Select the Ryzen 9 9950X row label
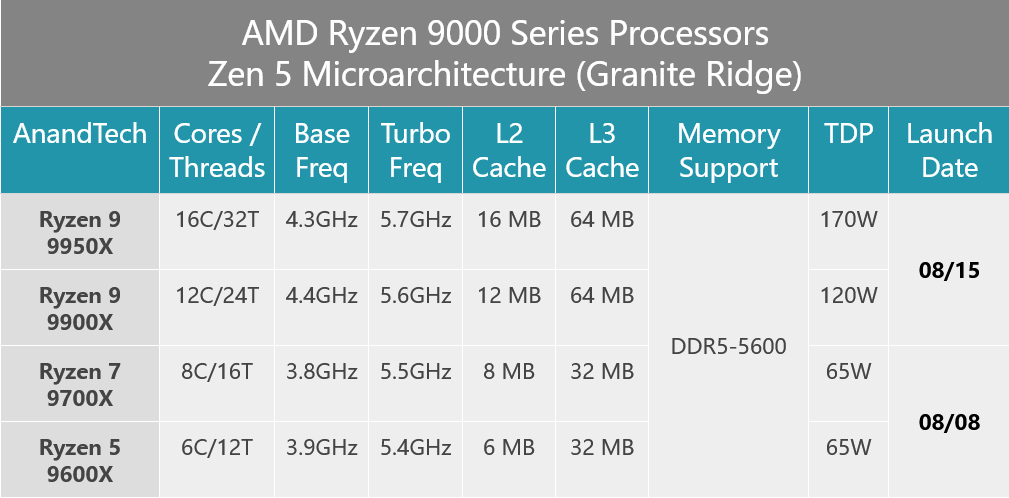The width and height of the screenshot is (1009, 498). (80, 232)
